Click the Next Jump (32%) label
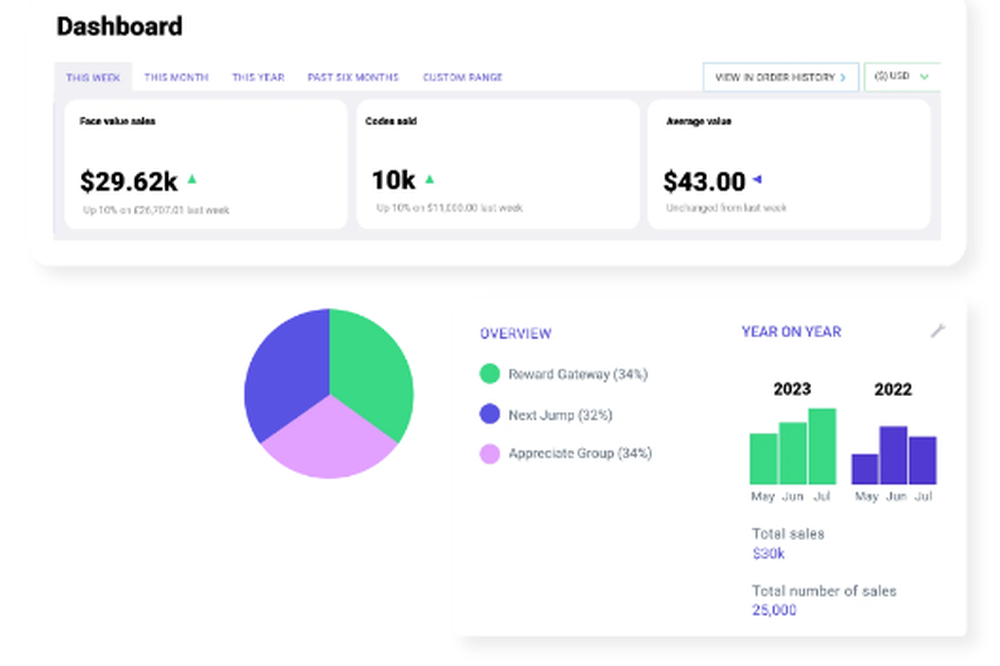The width and height of the screenshot is (1000, 666). pyautogui.click(x=560, y=415)
